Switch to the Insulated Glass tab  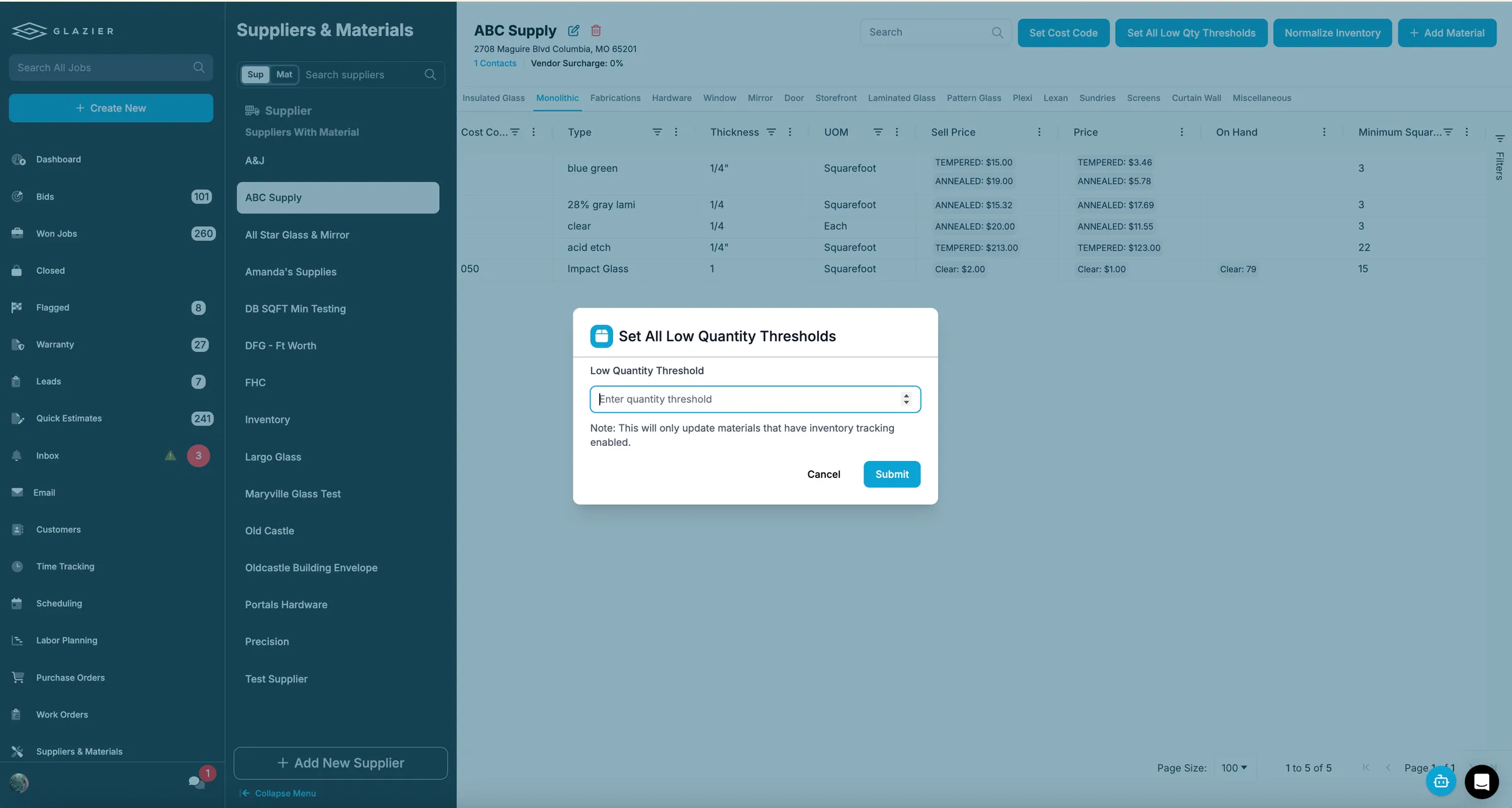493,98
